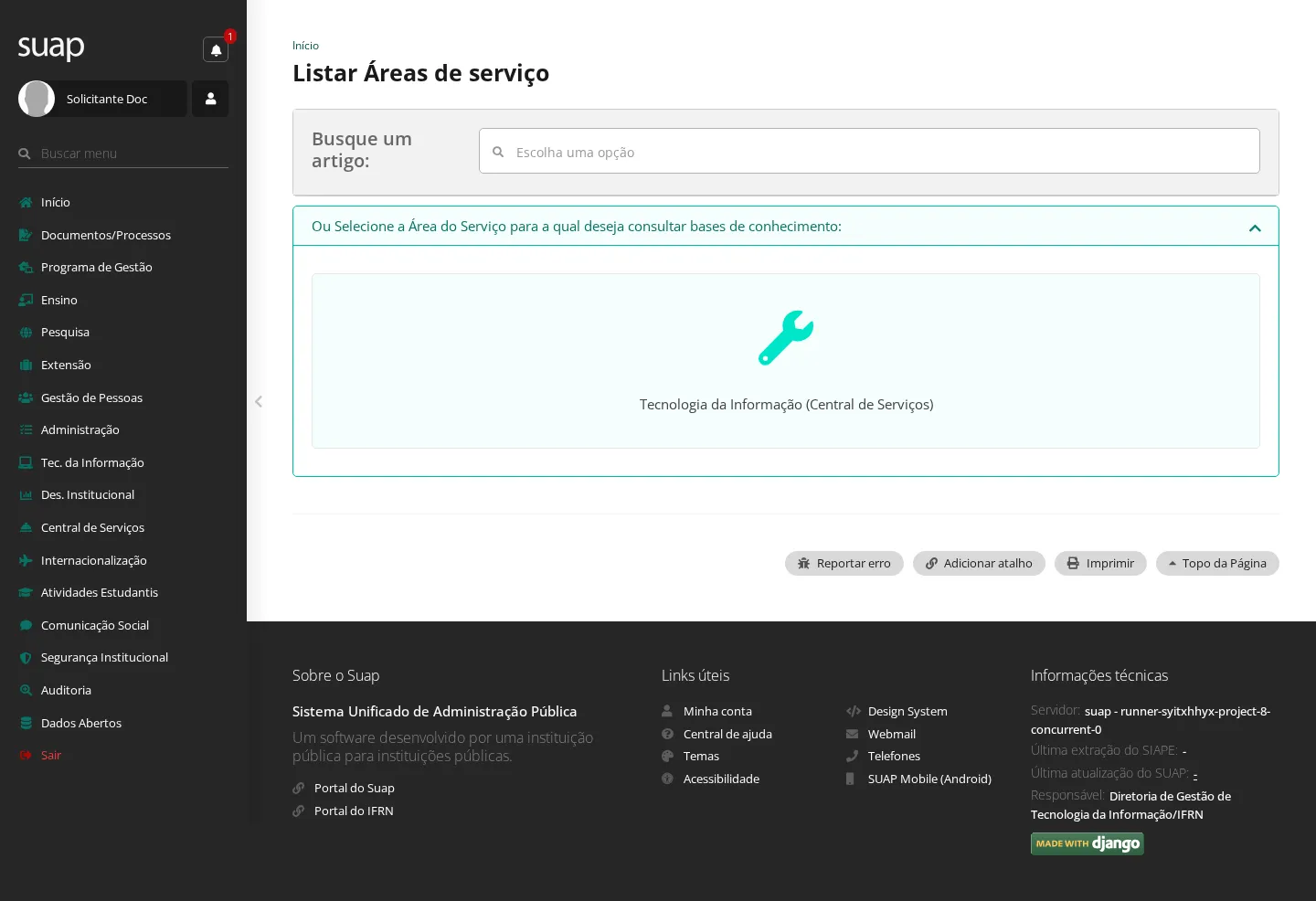The width and height of the screenshot is (1316, 901).
Task: Follow the Início breadcrumb link
Action: tap(305, 46)
